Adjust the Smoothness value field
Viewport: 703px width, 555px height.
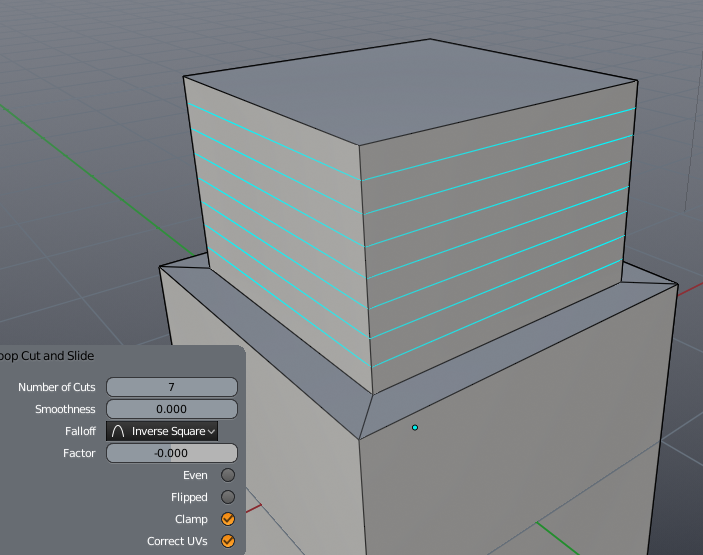point(172,409)
